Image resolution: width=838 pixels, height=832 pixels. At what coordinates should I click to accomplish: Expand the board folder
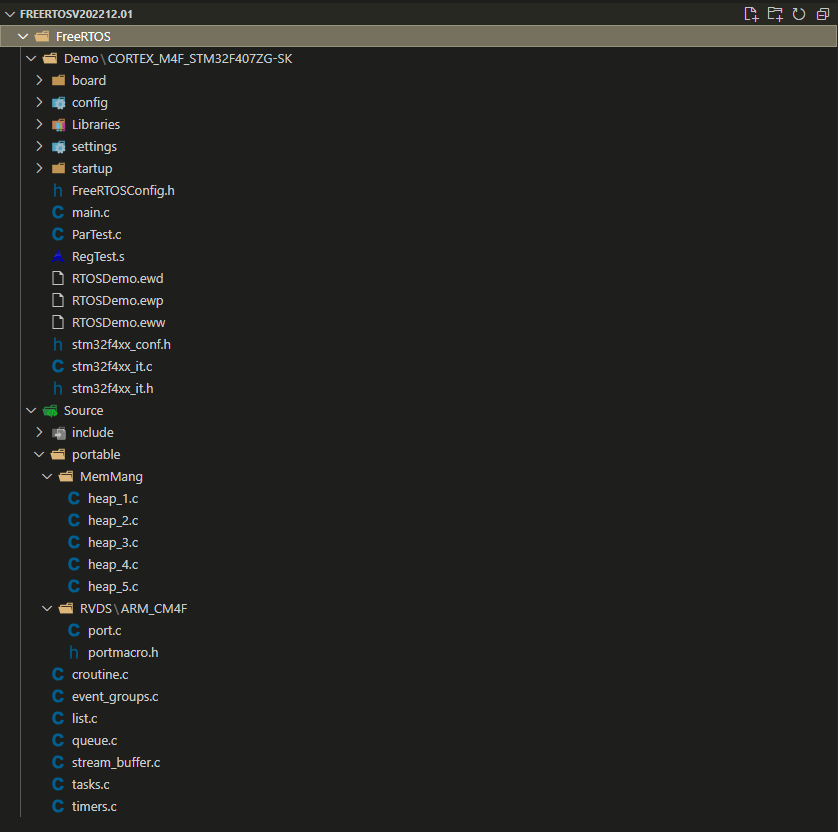(40, 81)
